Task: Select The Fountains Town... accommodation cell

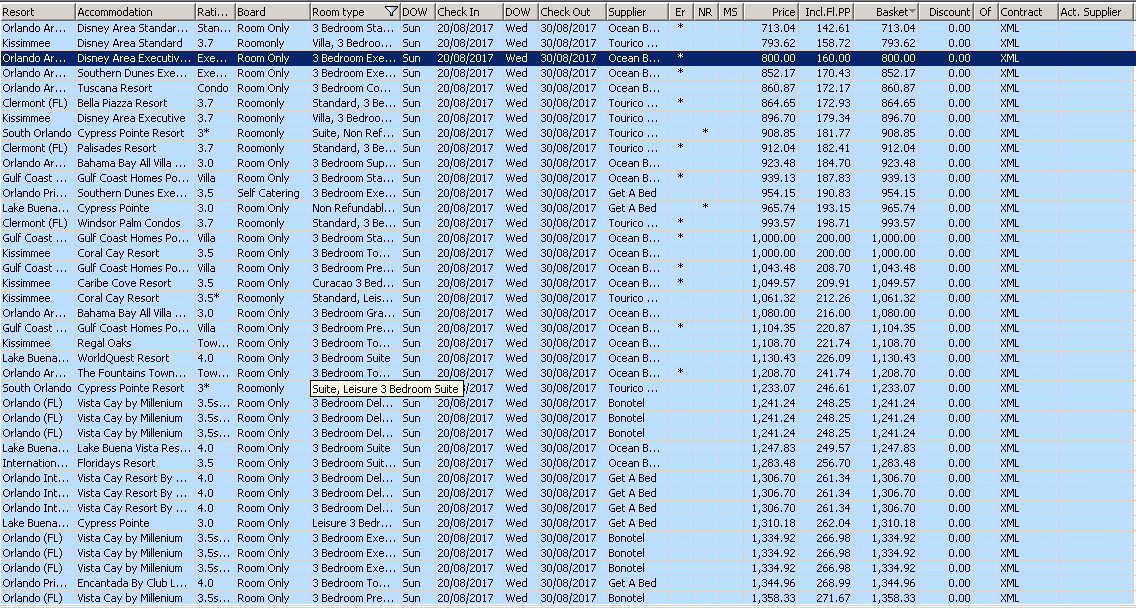Action: (135, 373)
